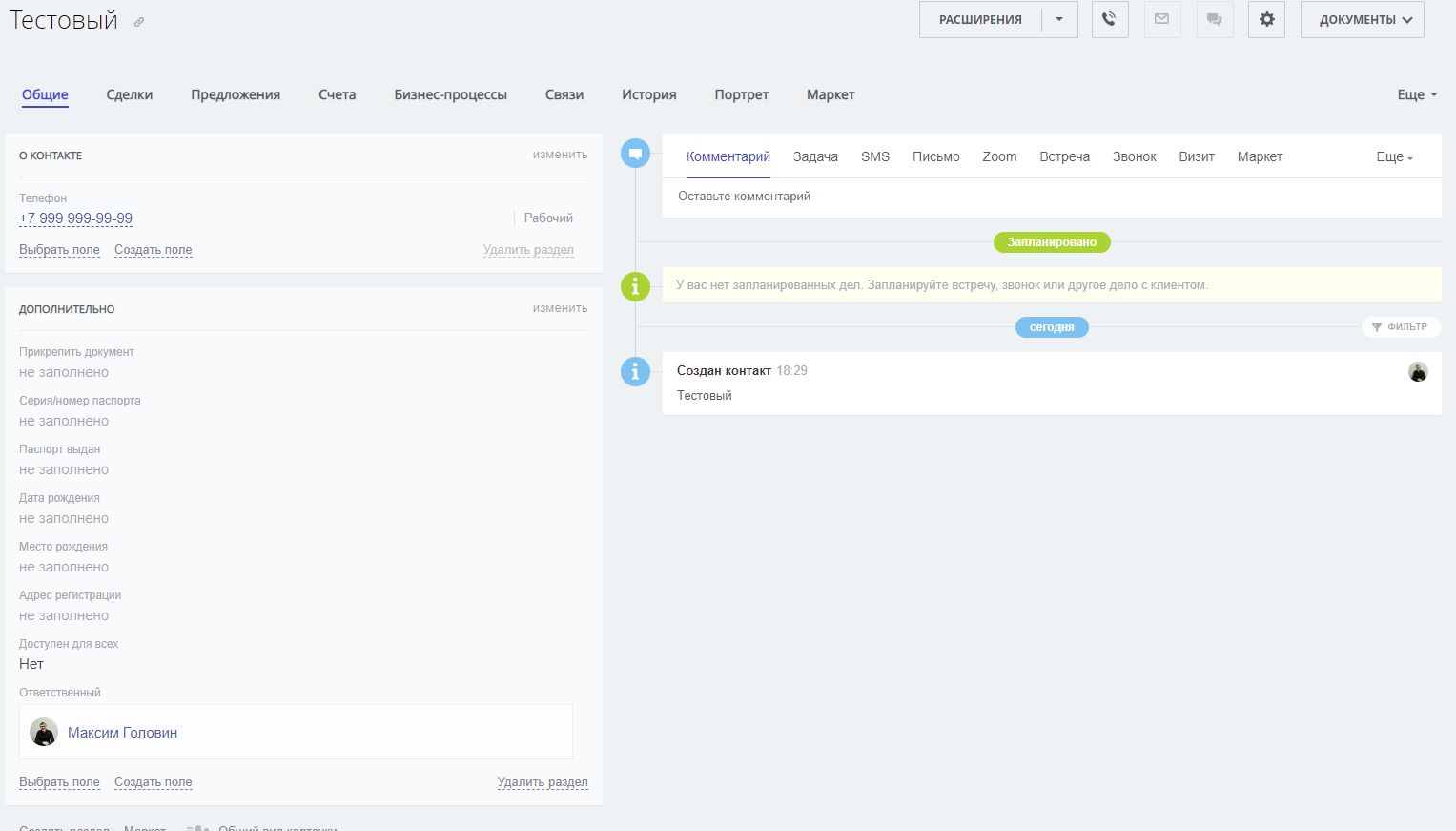1456x831 pixels.
Task: Open the Максим Головин responsible user link
Action: point(122,733)
